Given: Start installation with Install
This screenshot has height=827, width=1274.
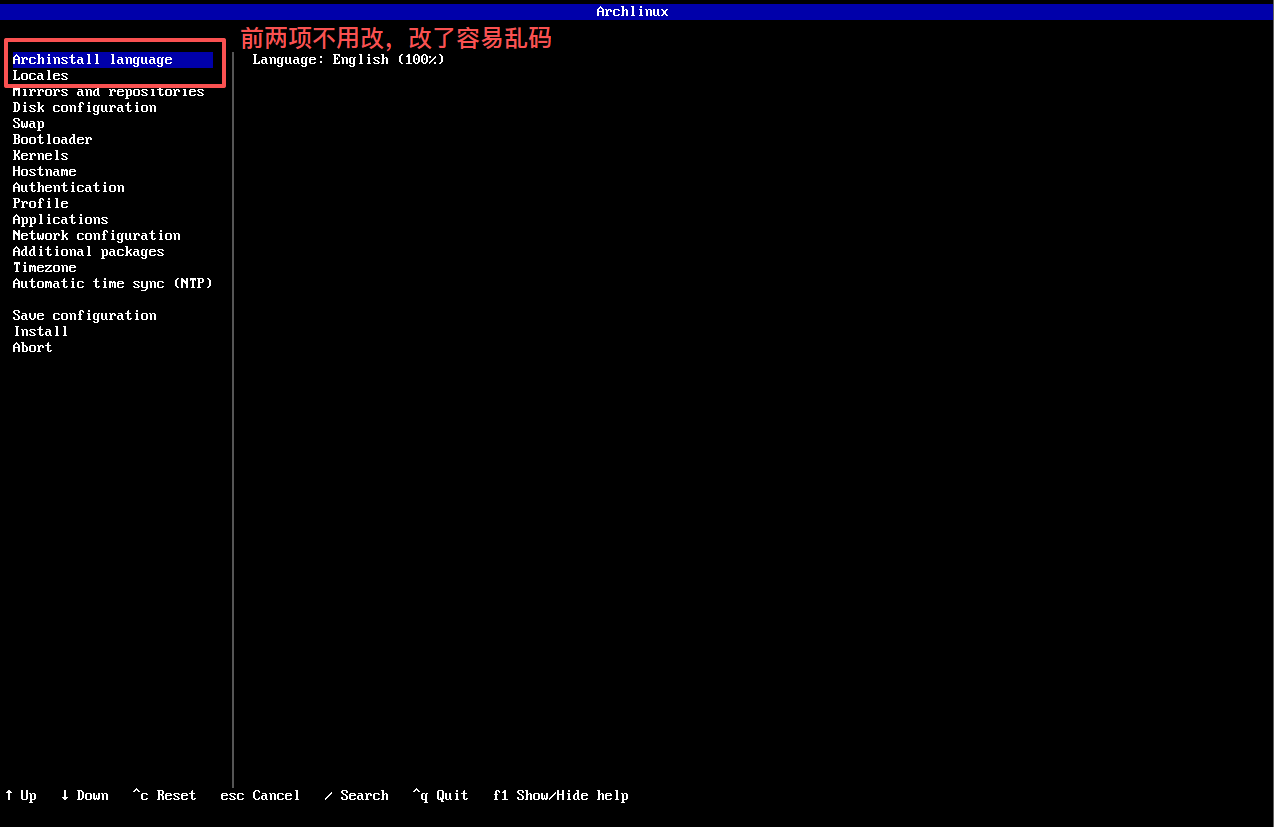Looking at the screenshot, I should (41, 332).
